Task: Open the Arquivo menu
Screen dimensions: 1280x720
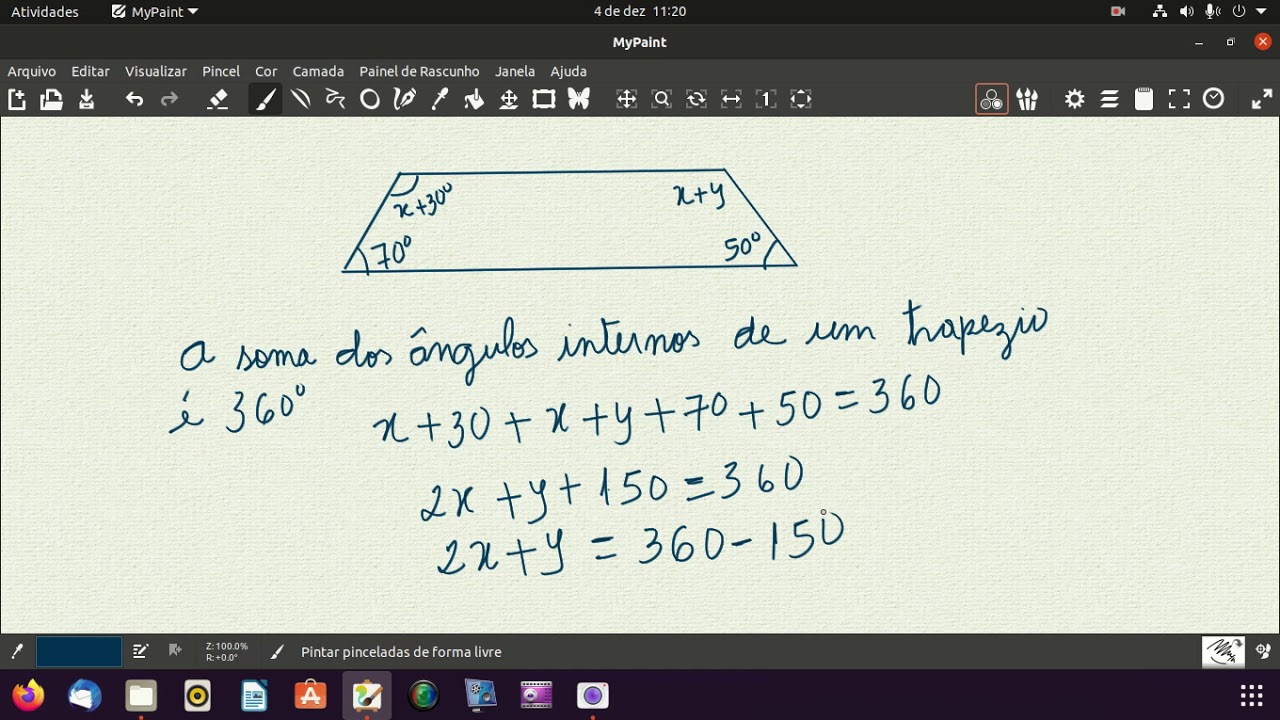Action: [32, 71]
